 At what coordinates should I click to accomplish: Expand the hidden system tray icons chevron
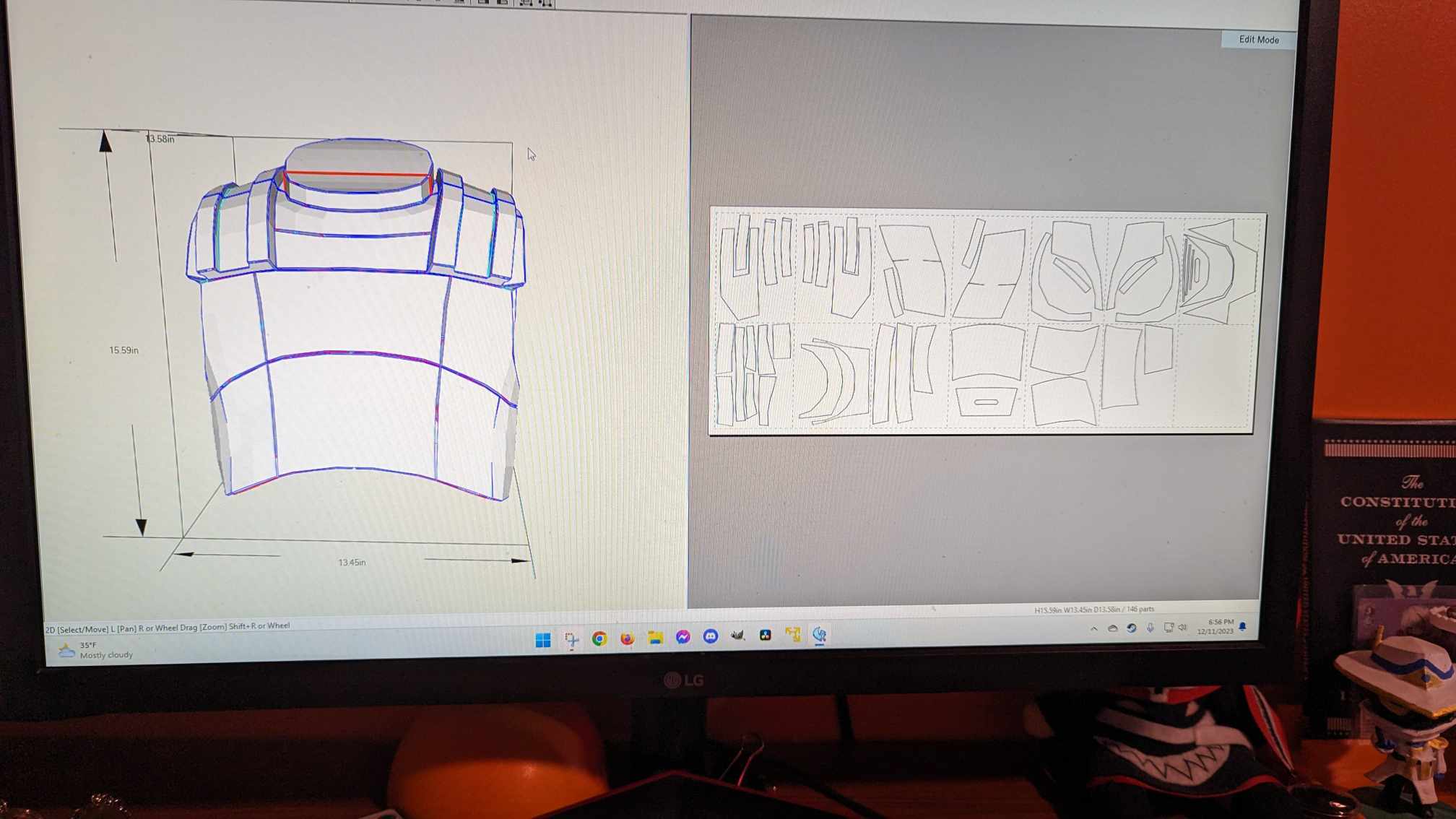click(1094, 629)
